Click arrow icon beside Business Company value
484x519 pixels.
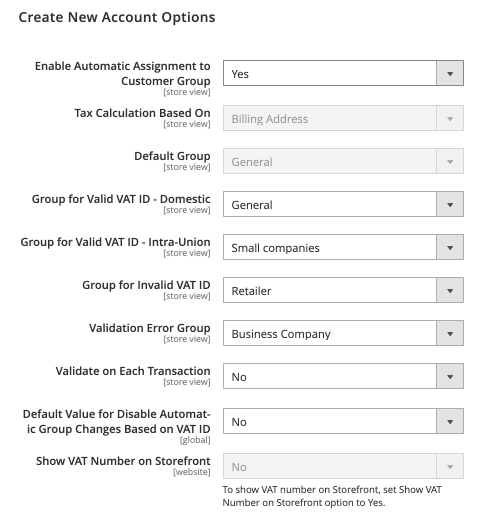[x=450, y=334]
